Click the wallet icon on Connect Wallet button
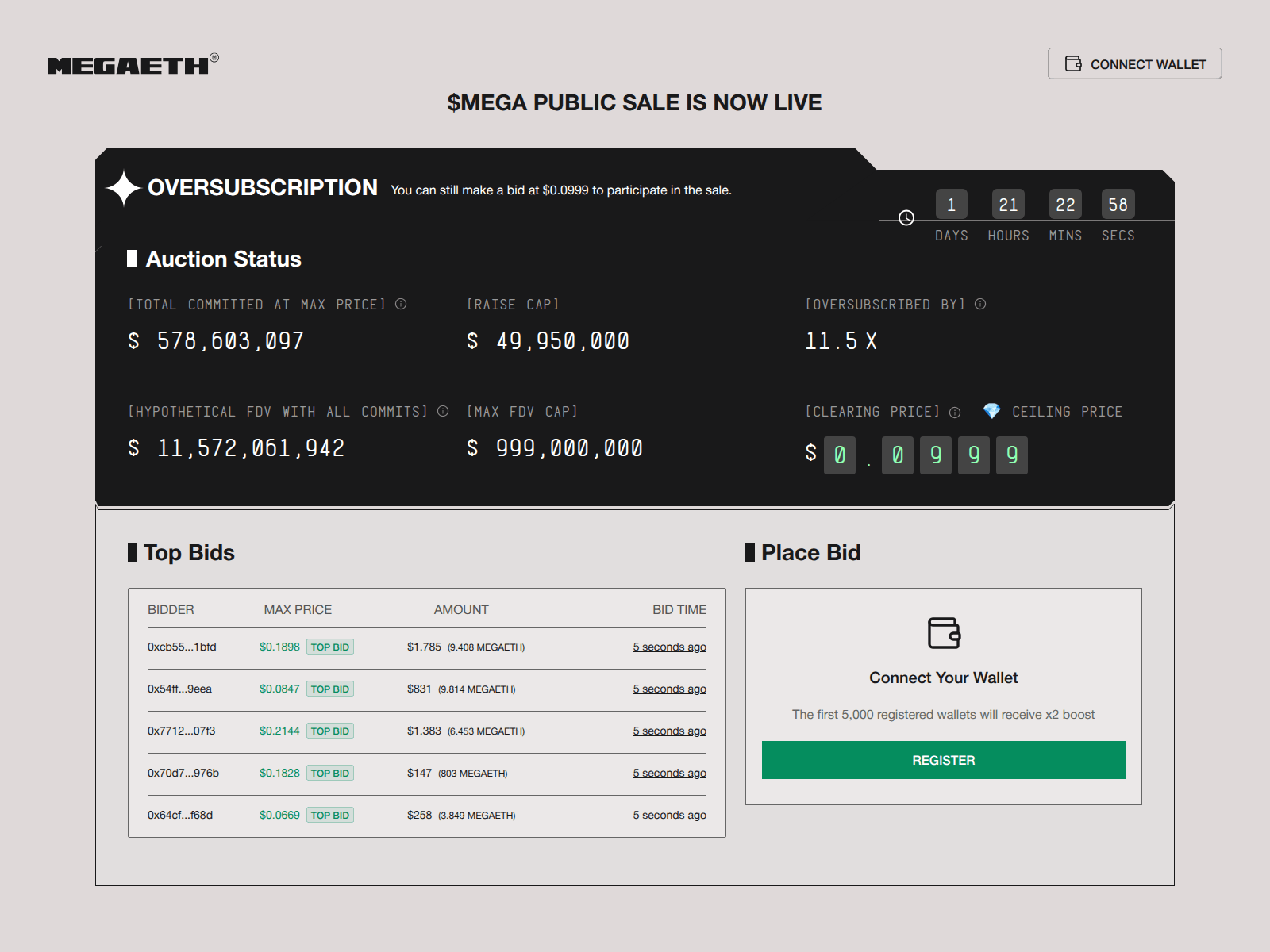 pos(1075,63)
